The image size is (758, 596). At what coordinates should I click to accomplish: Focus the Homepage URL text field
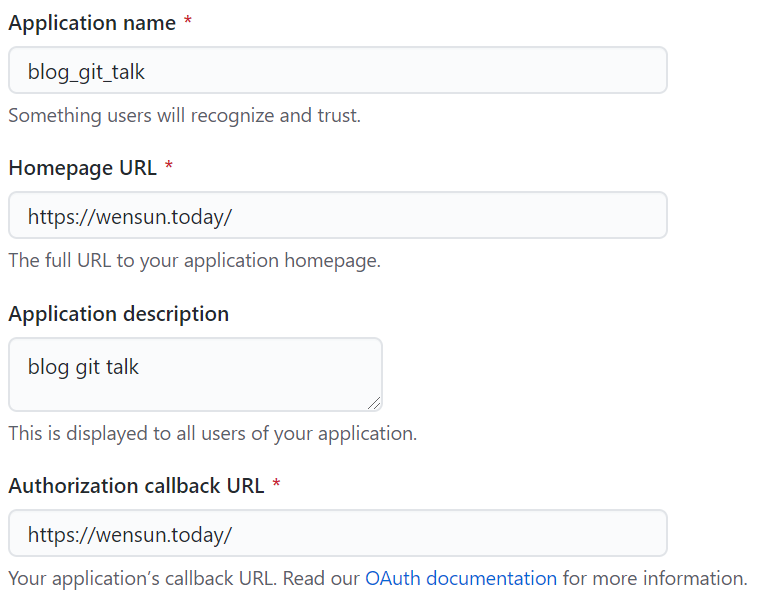coord(337,215)
